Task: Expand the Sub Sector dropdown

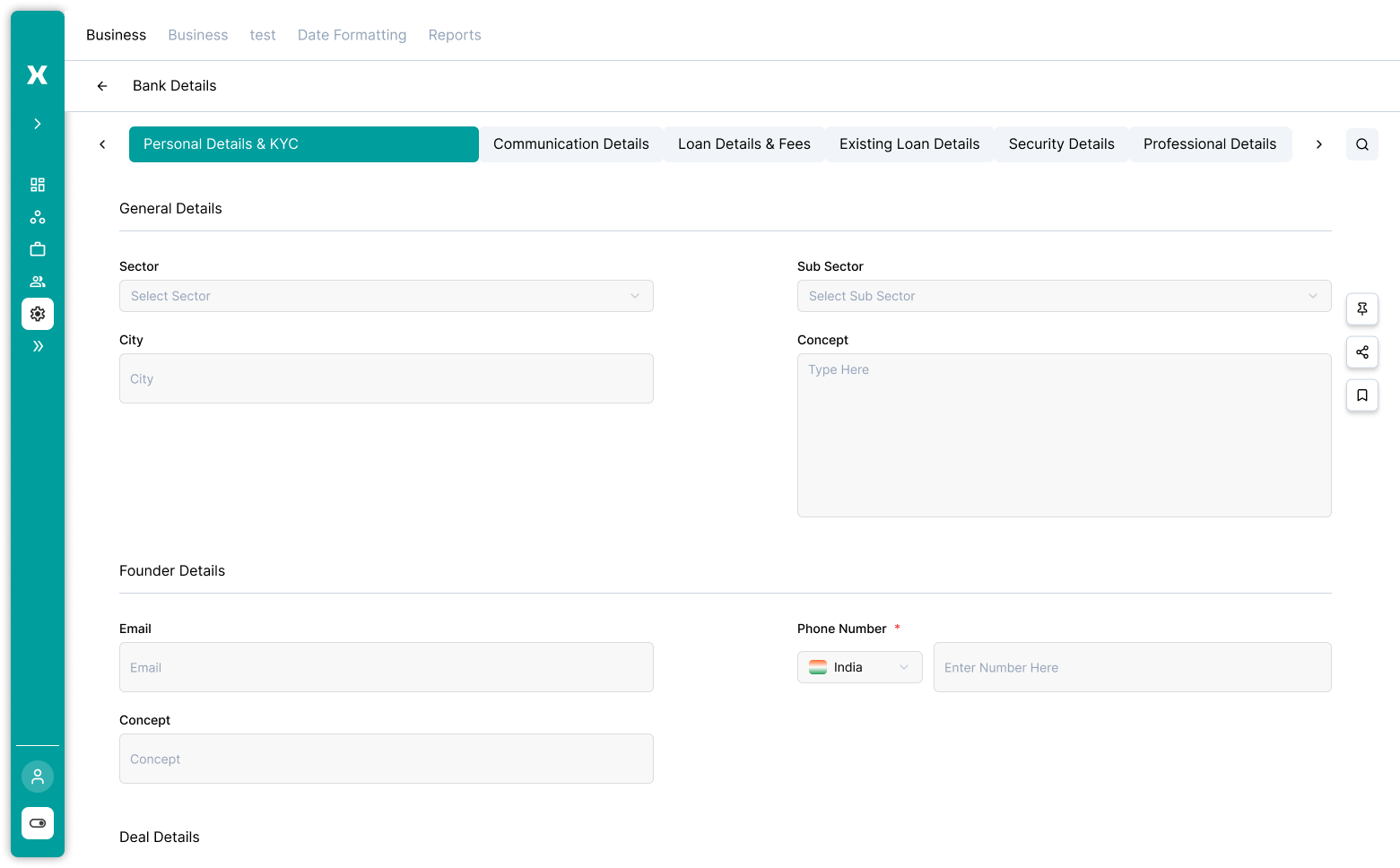Action: [x=1064, y=295]
